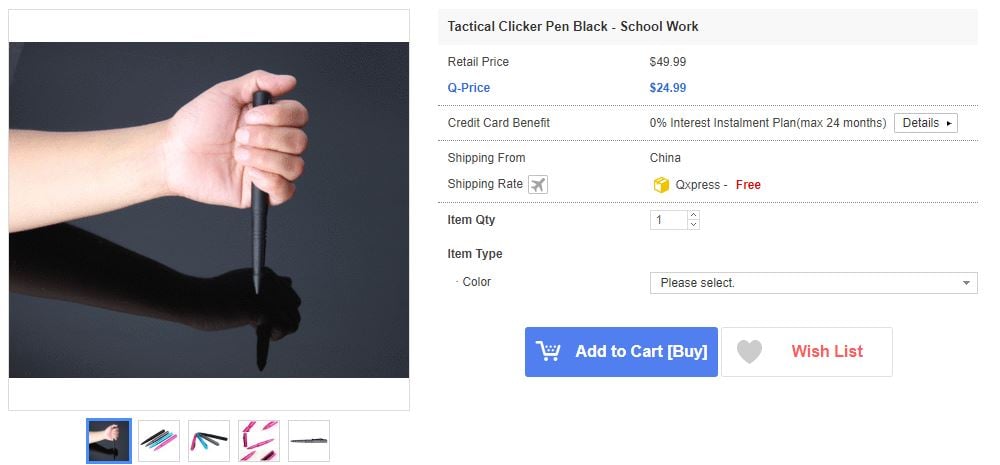Click the Q-Price label

pos(469,88)
